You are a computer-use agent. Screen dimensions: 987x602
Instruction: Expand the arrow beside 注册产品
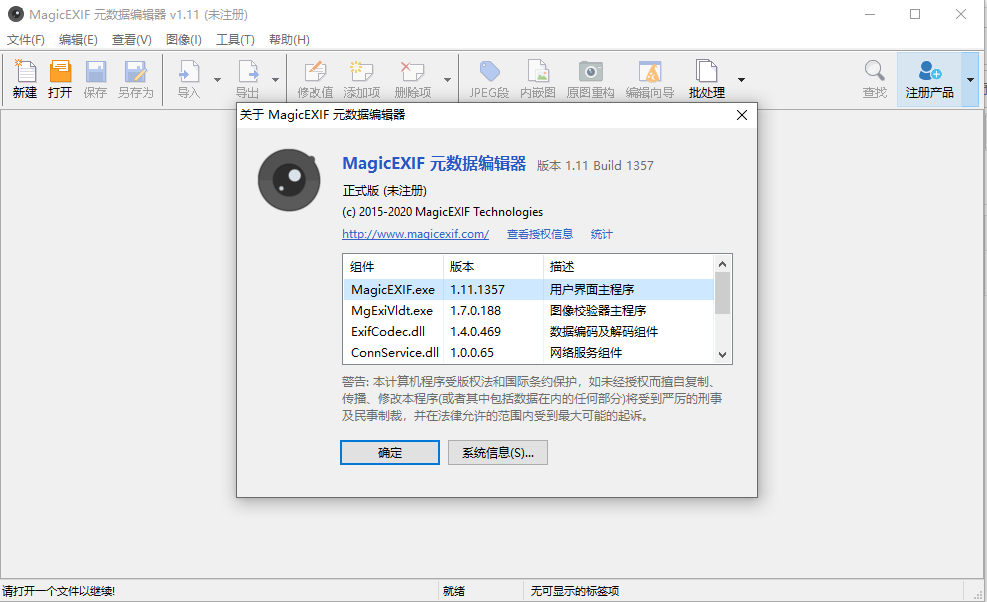(x=968, y=78)
